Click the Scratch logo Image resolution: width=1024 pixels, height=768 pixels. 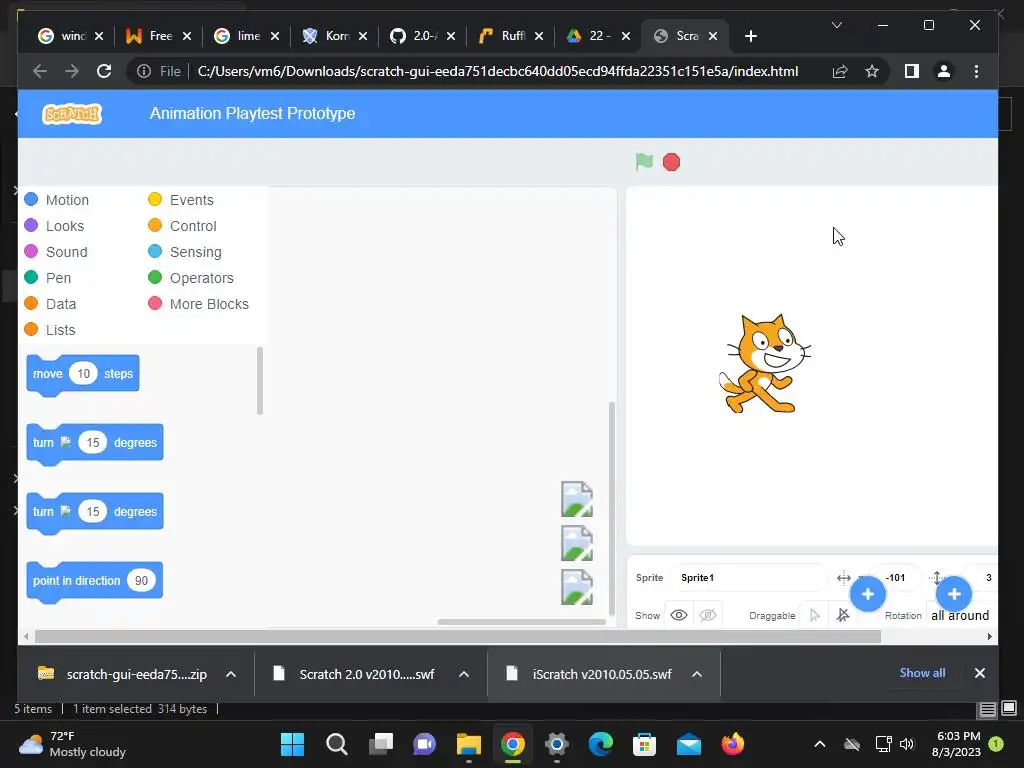point(72,114)
